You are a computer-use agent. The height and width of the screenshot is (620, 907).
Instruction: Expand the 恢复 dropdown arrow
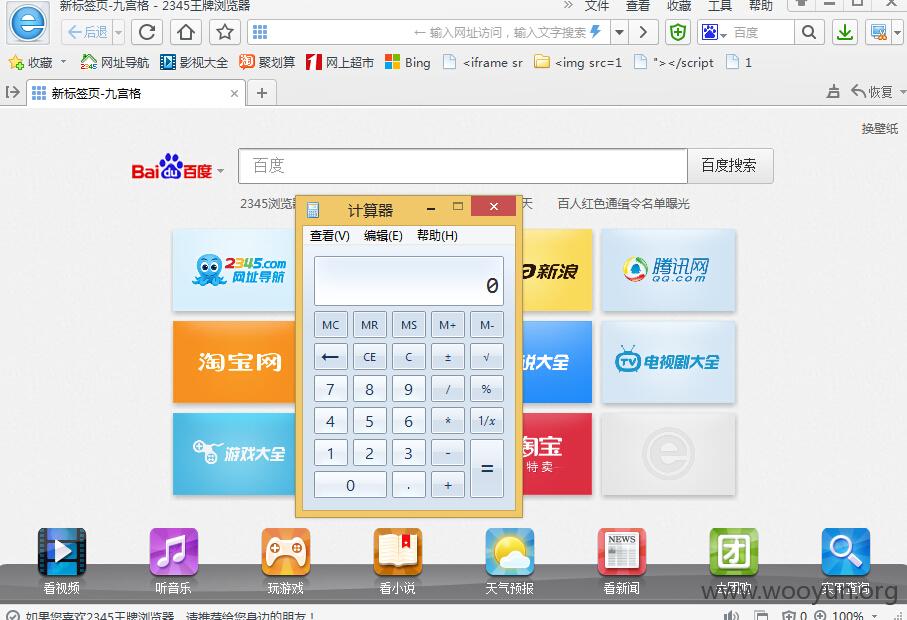coord(902,92)
